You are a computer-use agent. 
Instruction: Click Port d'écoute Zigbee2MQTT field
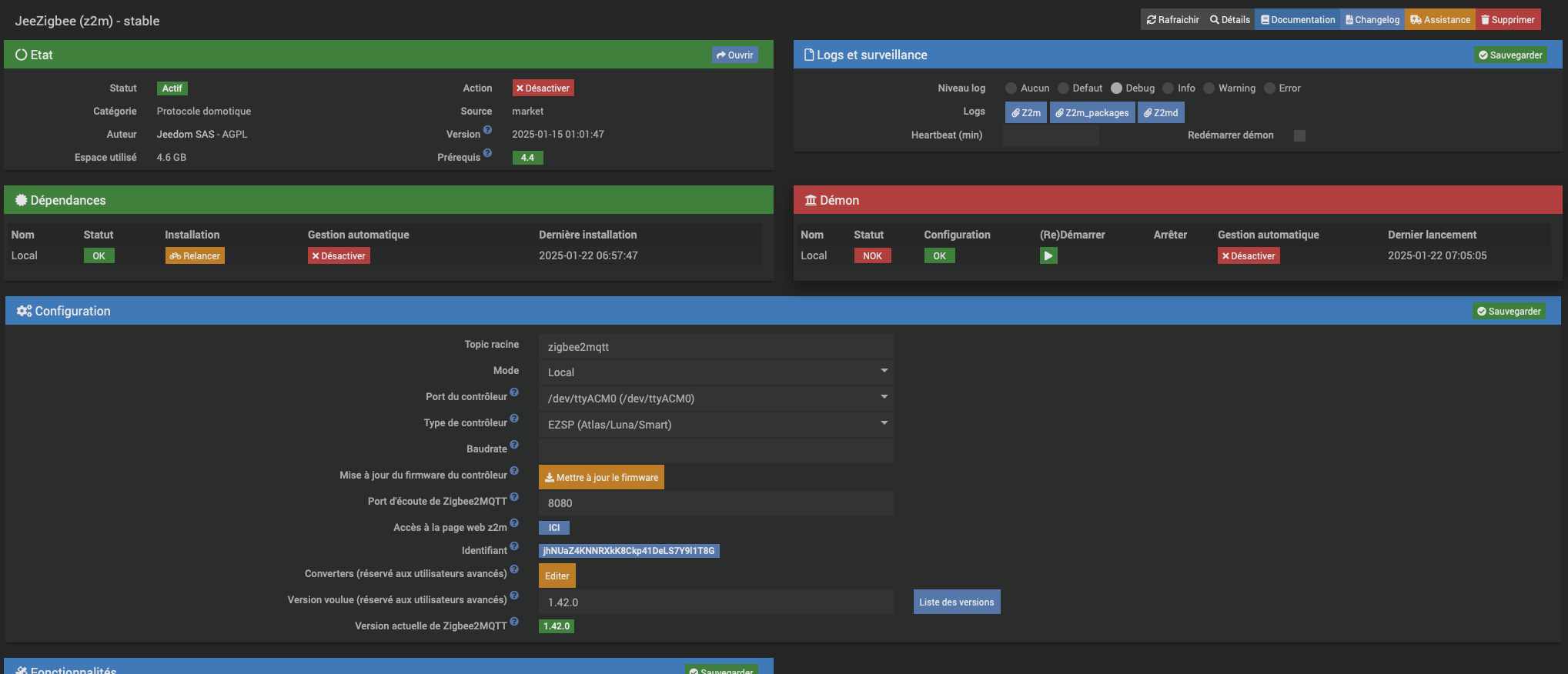(716, 503)
